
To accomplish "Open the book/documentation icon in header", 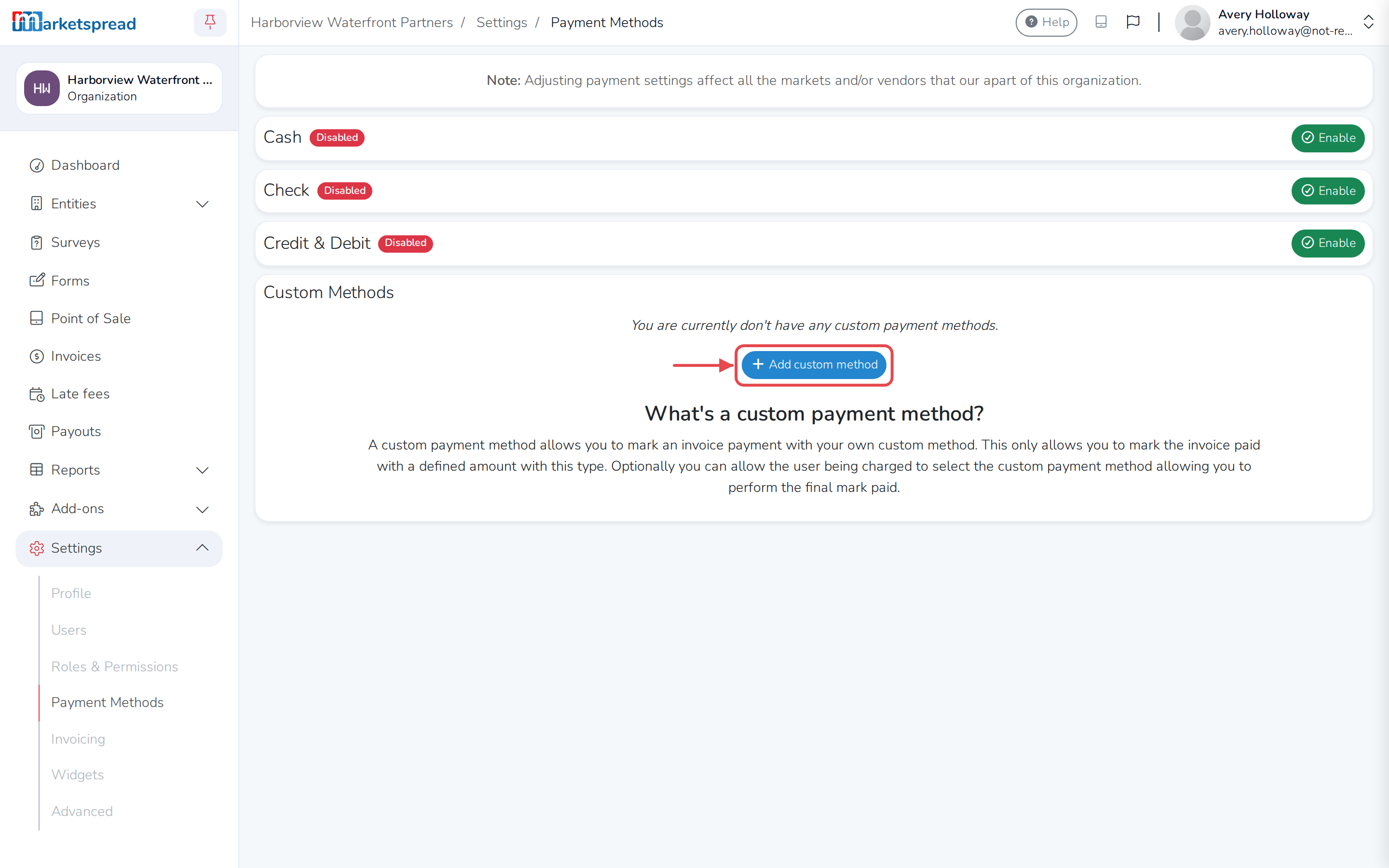I will (x=1100, y=22).
